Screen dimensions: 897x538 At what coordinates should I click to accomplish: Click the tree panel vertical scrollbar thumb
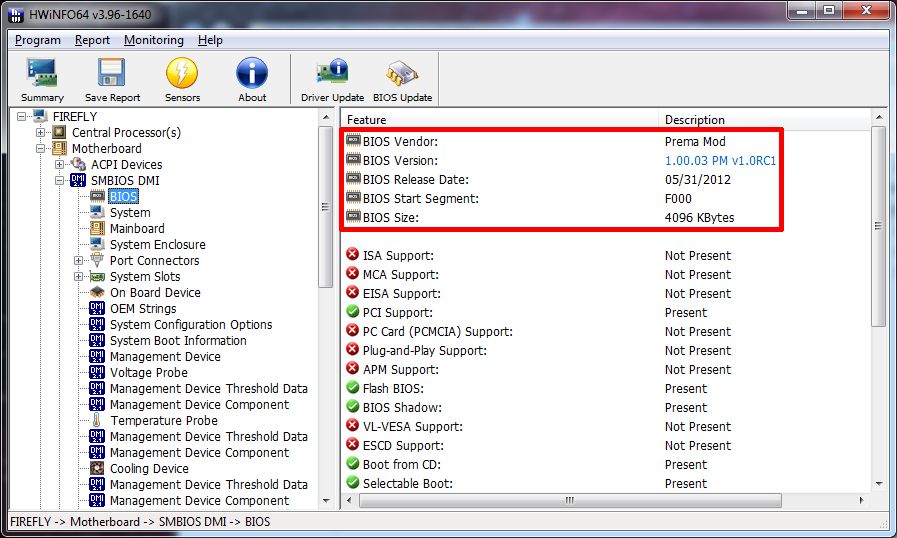point(326,207)
